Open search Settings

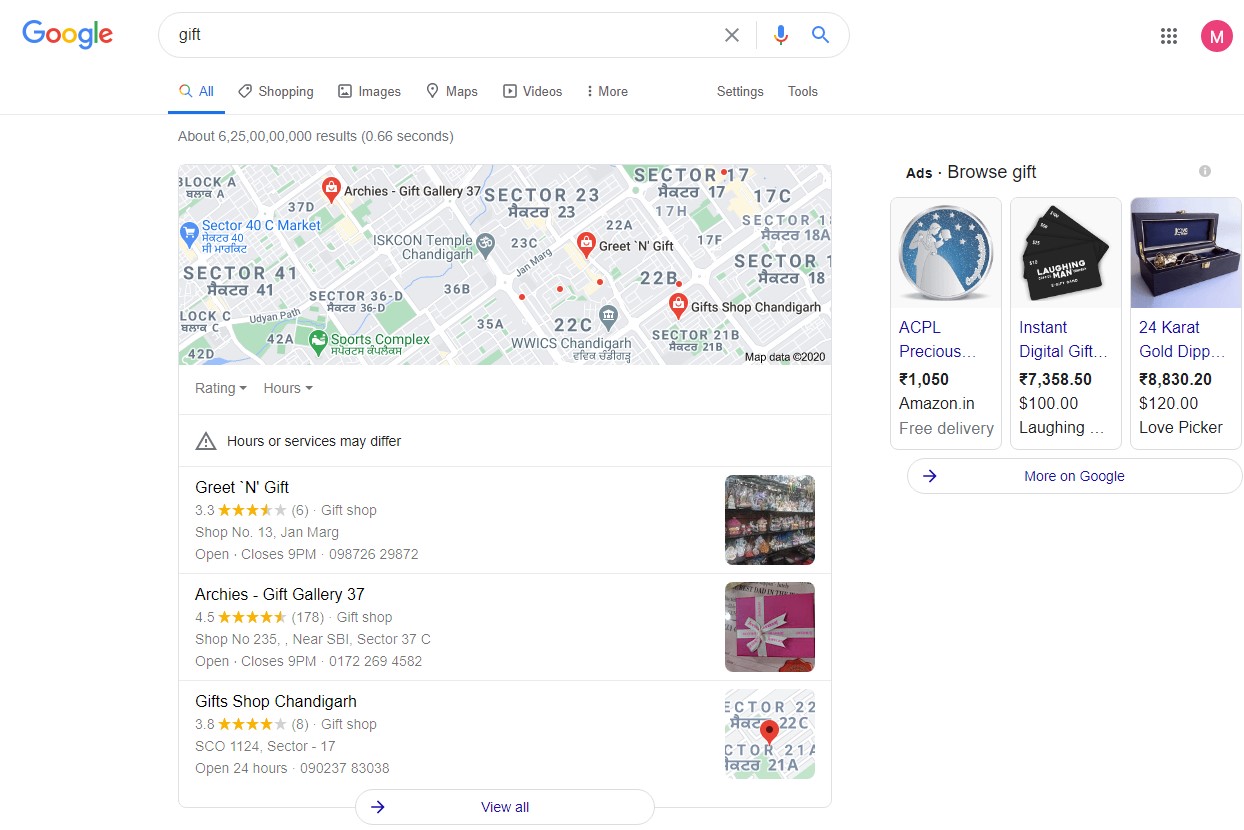[x=740, y=91]
